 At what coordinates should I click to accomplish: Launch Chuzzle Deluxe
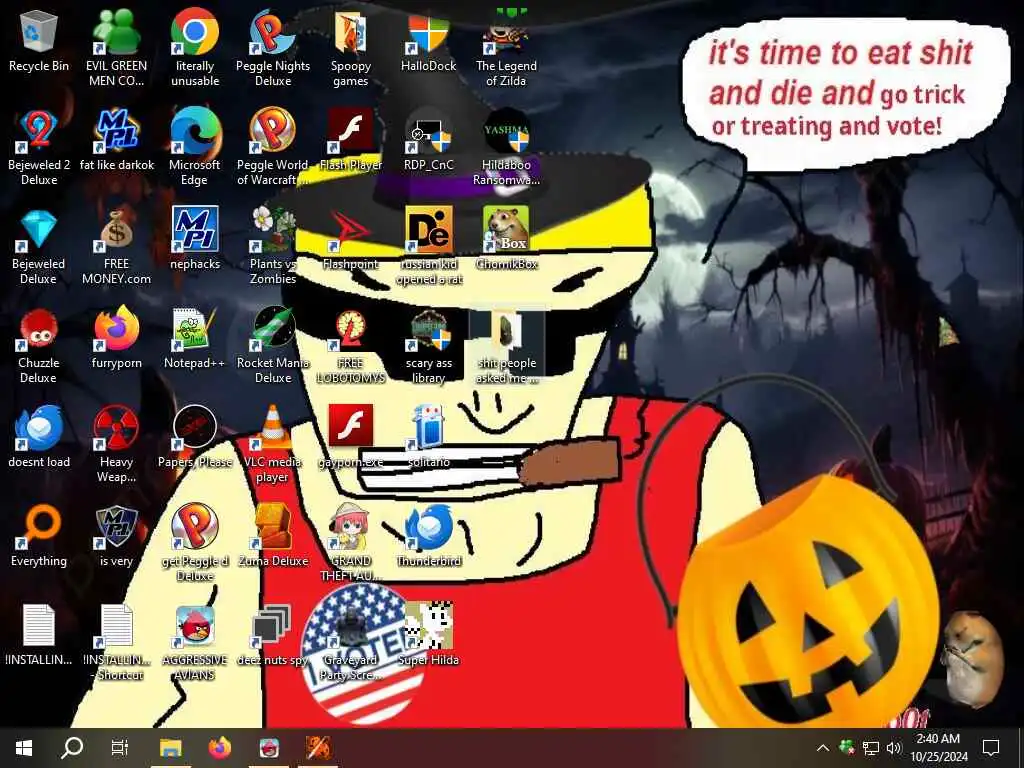[39, 346]
